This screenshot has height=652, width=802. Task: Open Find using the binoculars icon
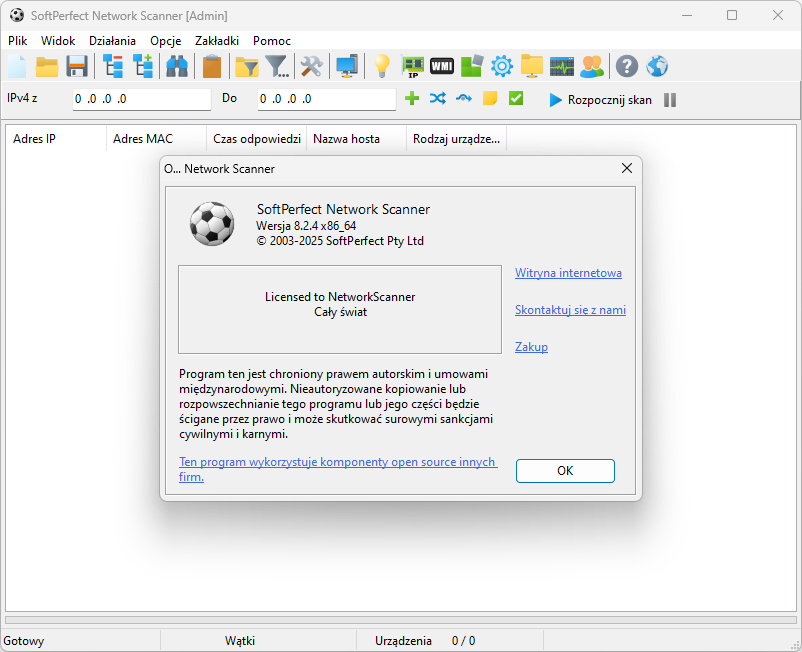pos(177,66)
